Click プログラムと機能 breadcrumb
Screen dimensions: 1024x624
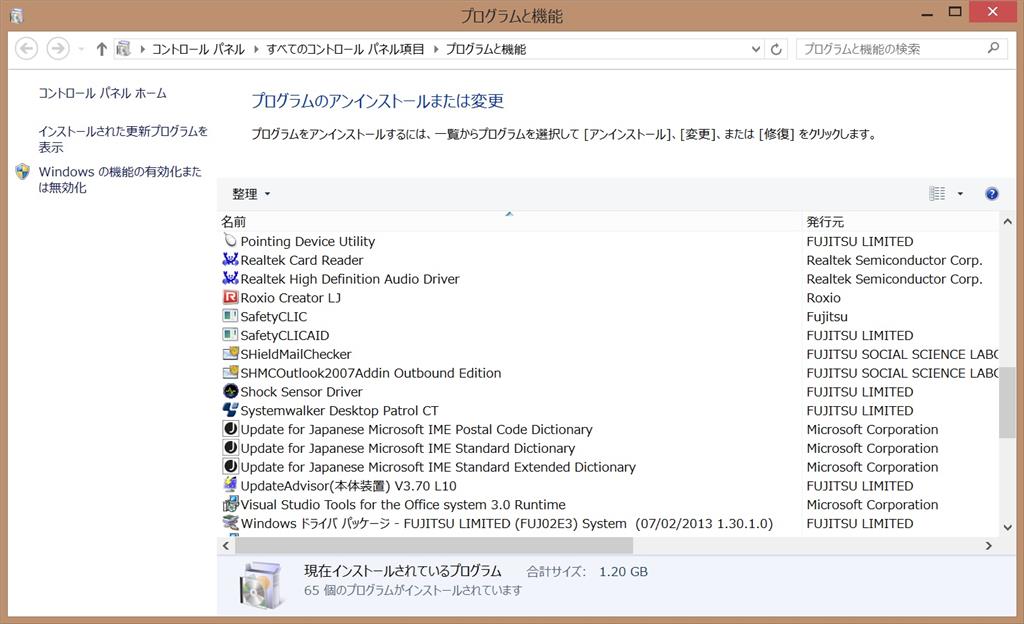(x=486, y=49)
